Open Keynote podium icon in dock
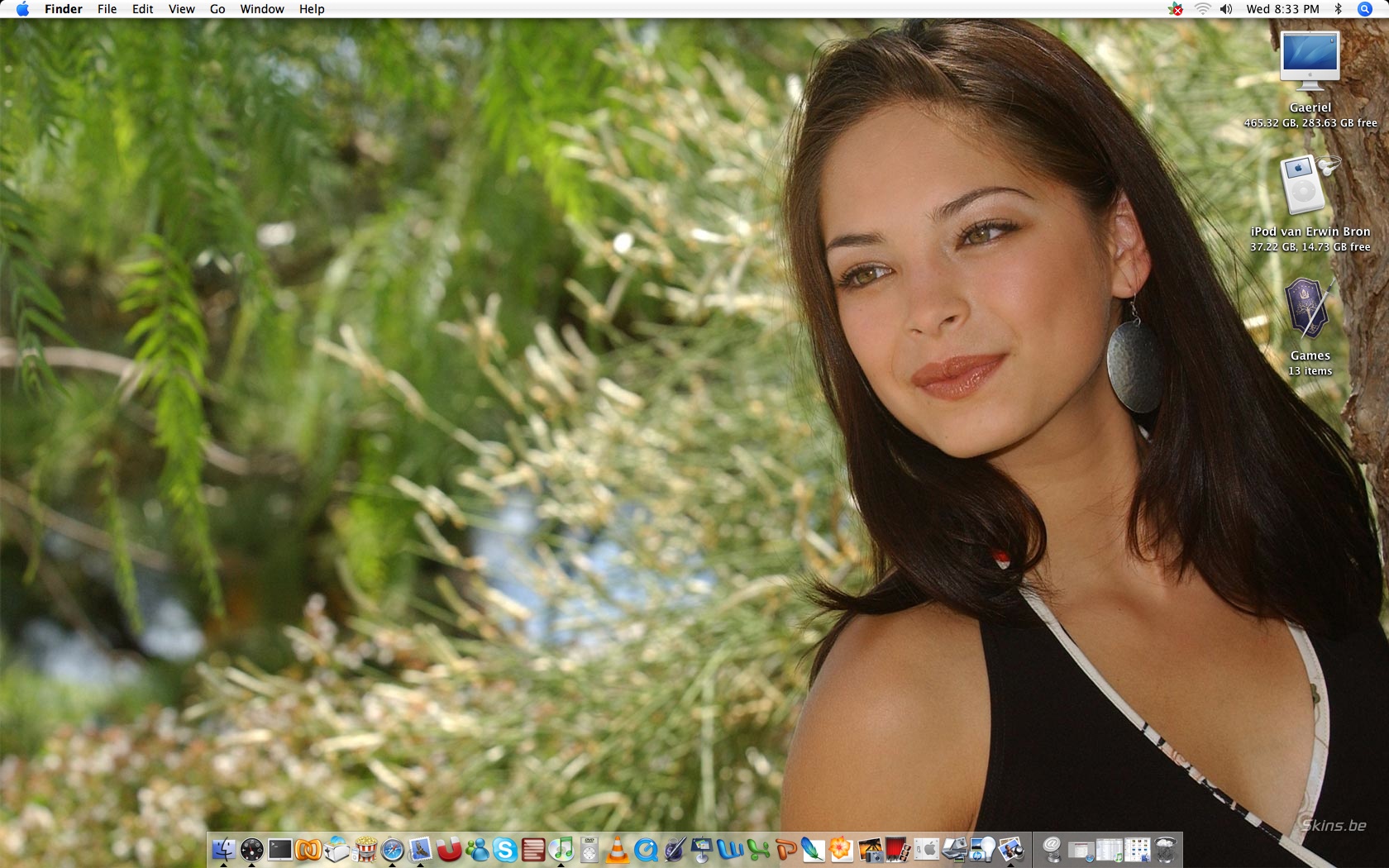The image size is (1389, 868). click(x=702, y=849)
